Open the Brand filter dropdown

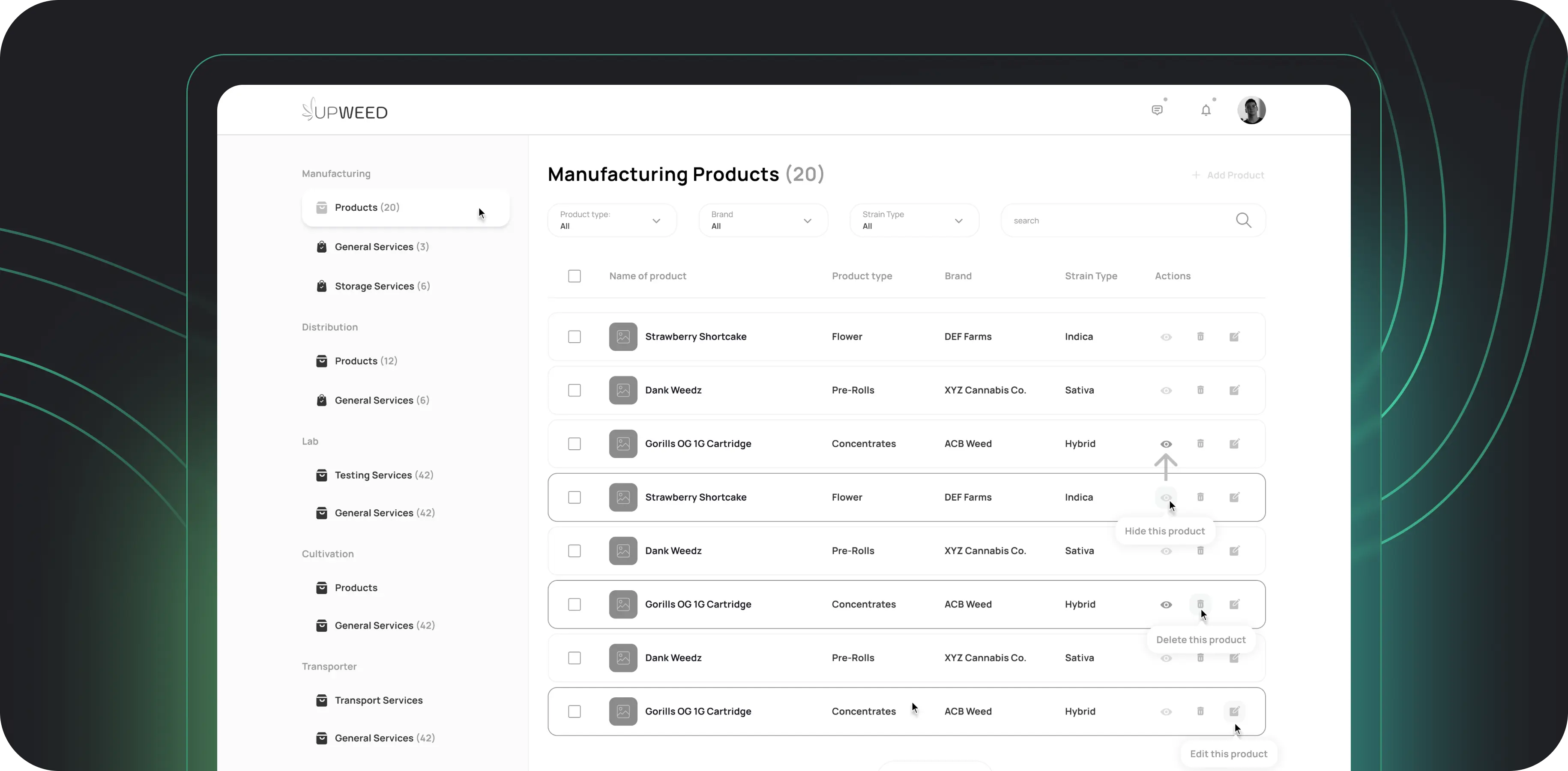[763, 220]
